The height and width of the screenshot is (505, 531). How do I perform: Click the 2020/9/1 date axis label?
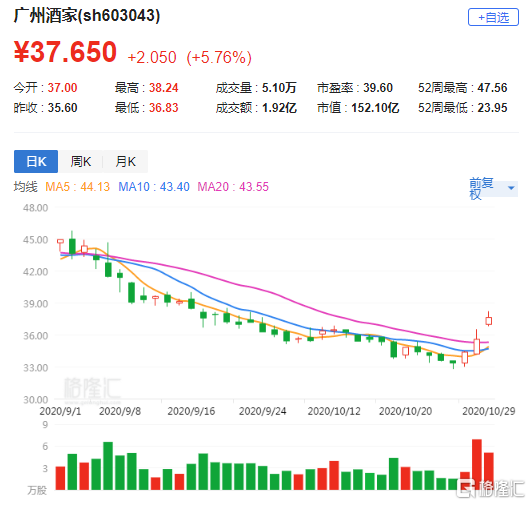(60, 411)
